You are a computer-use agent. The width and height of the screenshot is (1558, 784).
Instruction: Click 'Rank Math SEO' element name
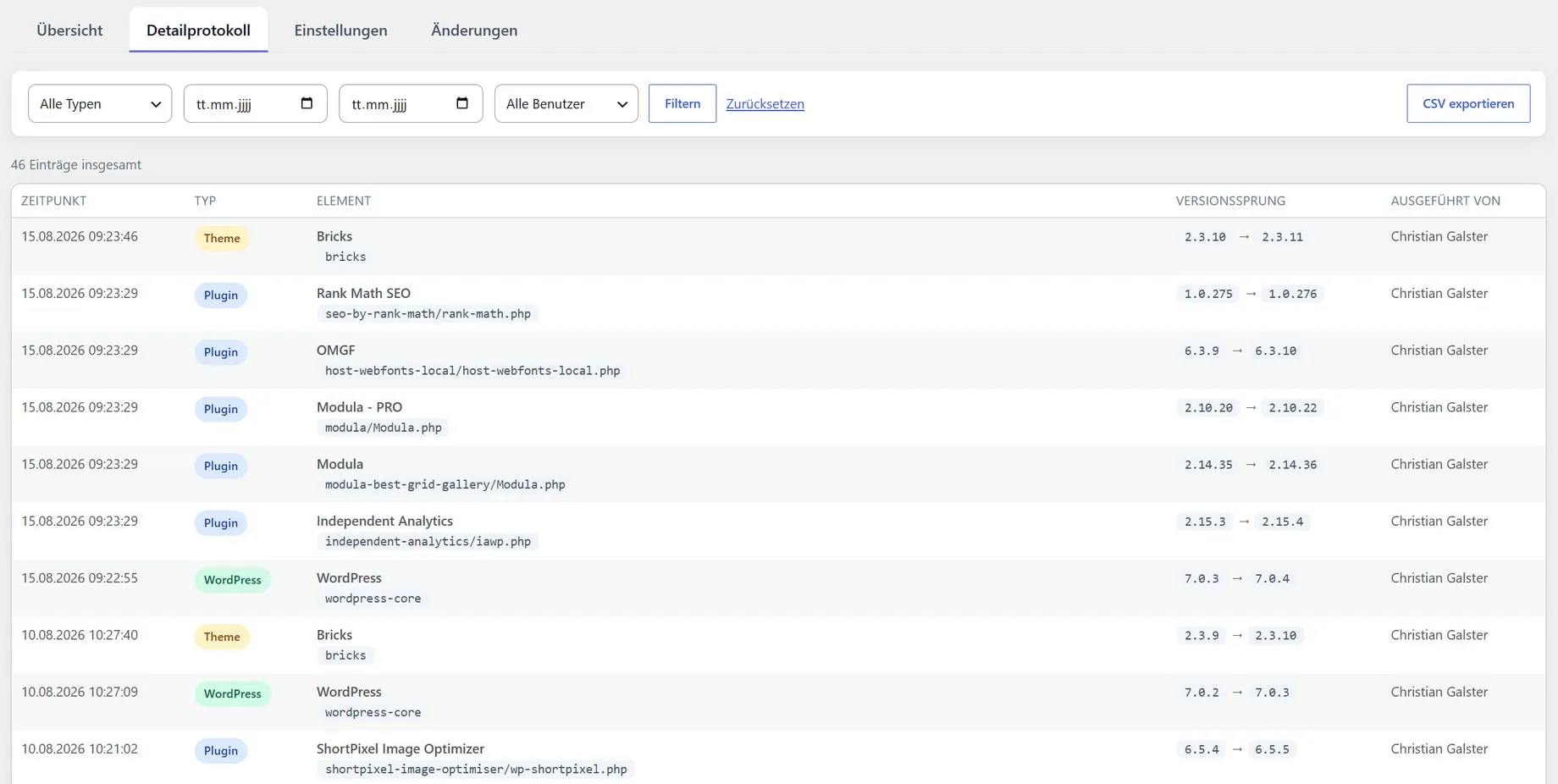[363, 293]
